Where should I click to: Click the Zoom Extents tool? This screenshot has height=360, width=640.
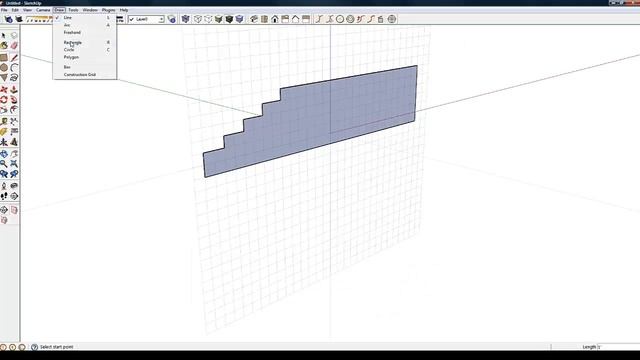tap(14, 164)
